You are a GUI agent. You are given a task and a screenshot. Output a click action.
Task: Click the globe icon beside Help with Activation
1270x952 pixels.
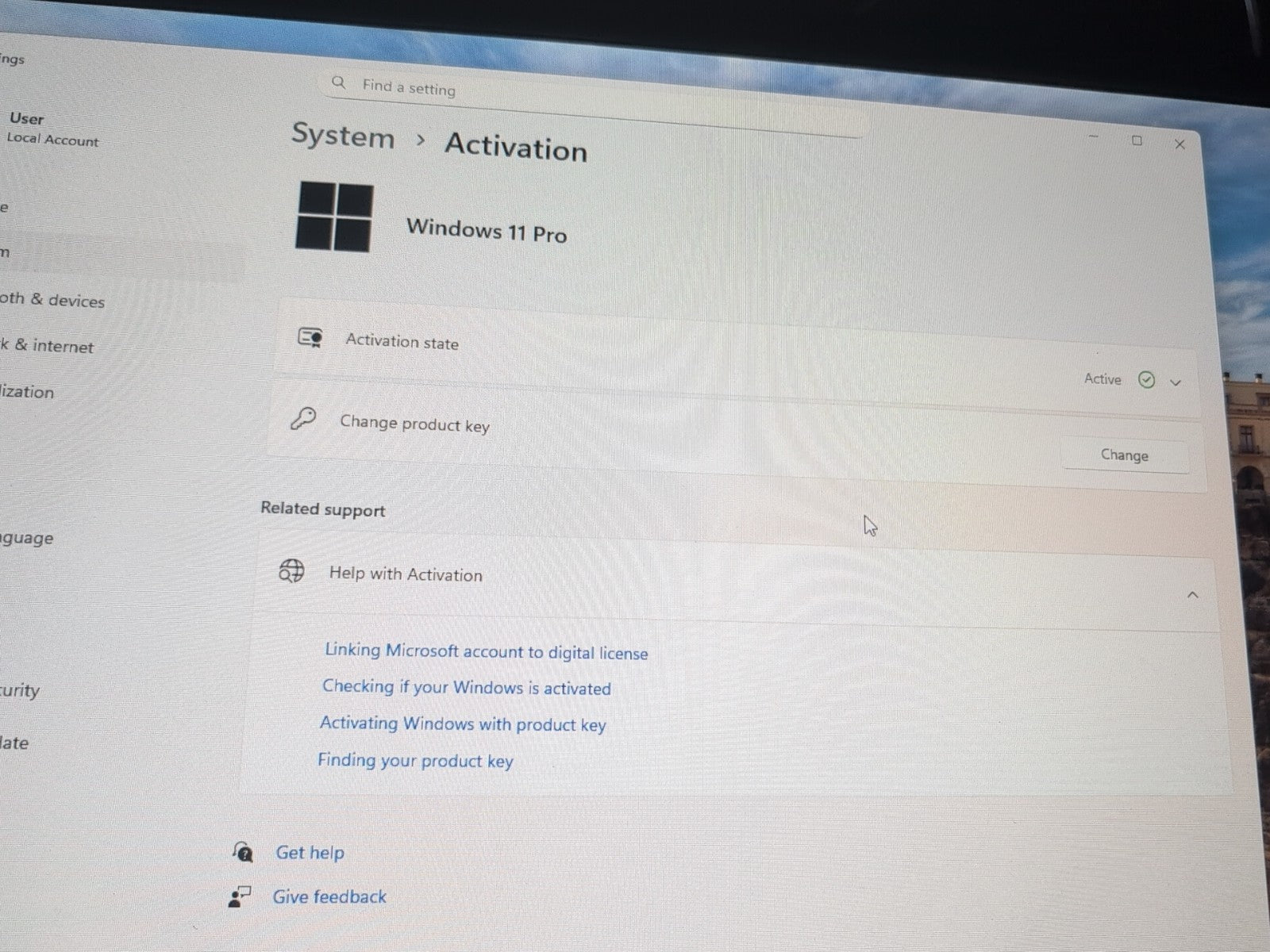(291, 570)
